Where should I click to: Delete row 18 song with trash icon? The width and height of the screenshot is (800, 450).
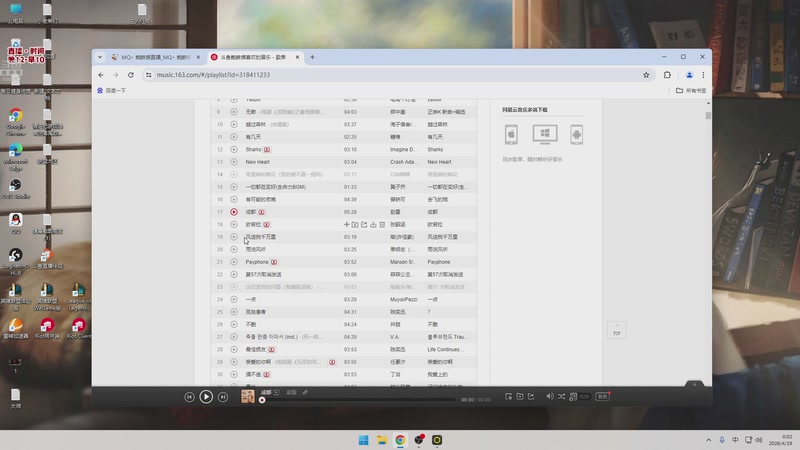click(x=382, y=224)
